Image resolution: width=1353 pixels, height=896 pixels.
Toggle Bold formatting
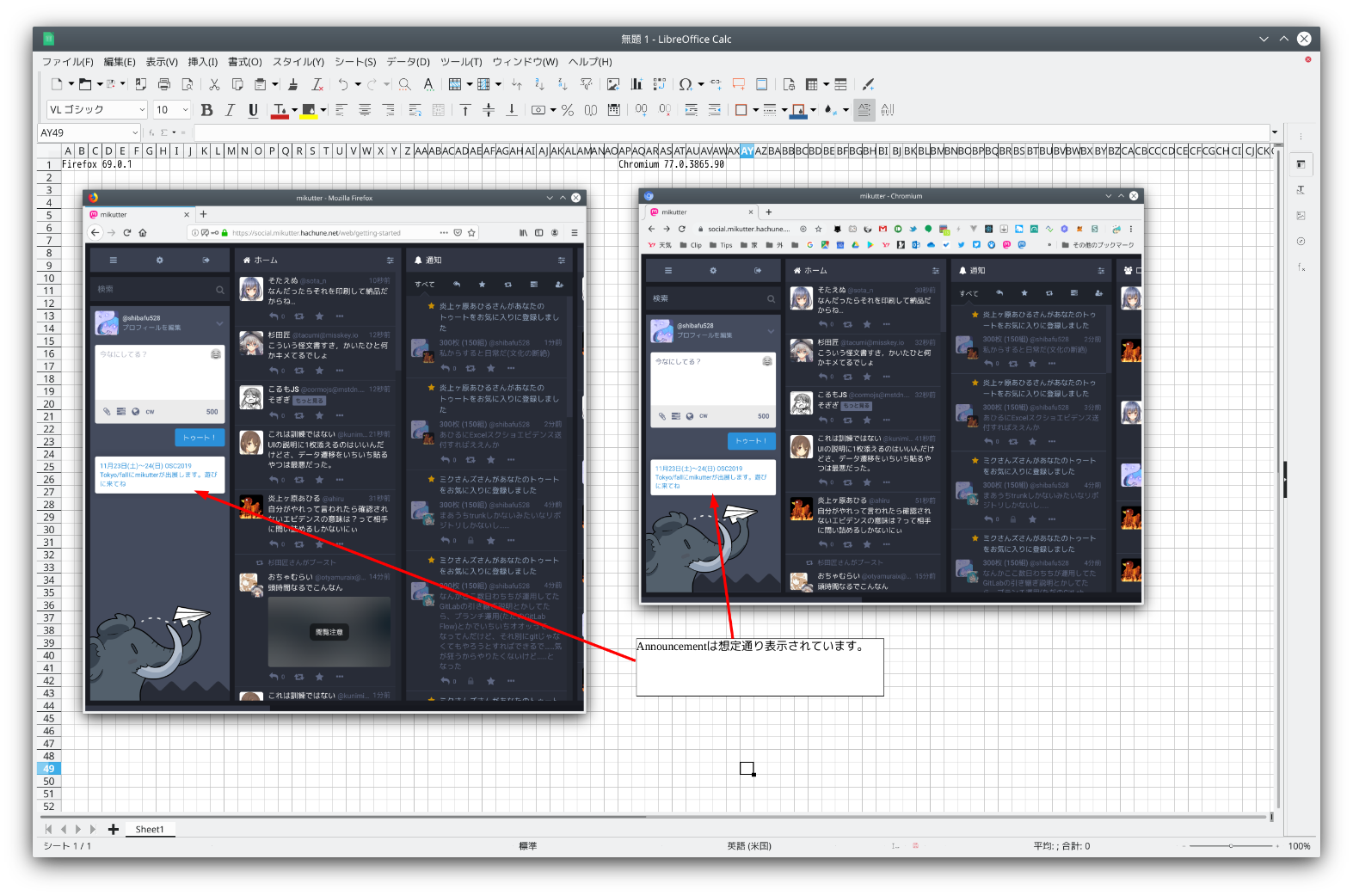[x=206, y=110]
